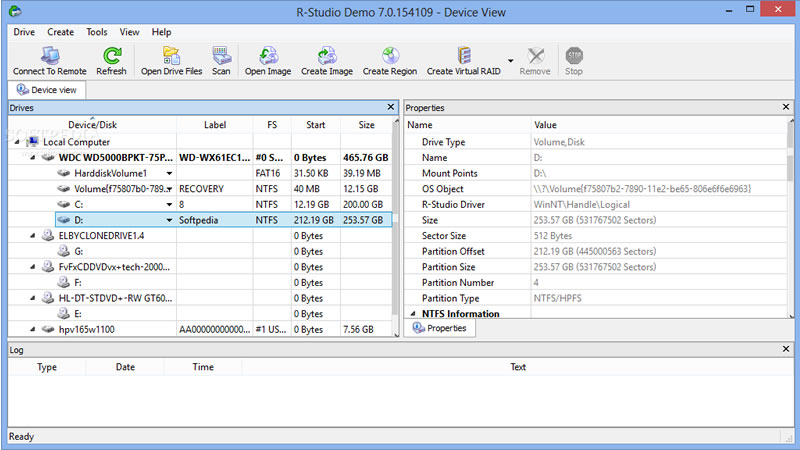
Task: Click the HarddiskVolume1 volume icon
Action: click(64, 173)
